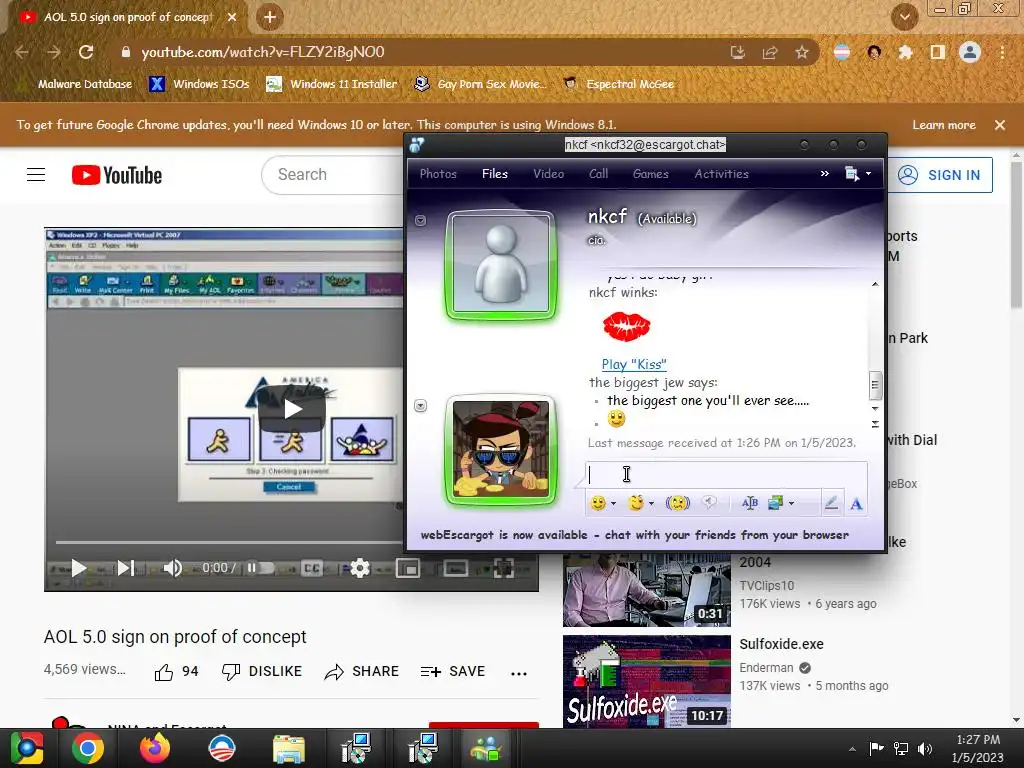1024x768 pixels.
Task: Collapse your own display picture with arrow
Action: pyautogui.click(x=421, y=406)
